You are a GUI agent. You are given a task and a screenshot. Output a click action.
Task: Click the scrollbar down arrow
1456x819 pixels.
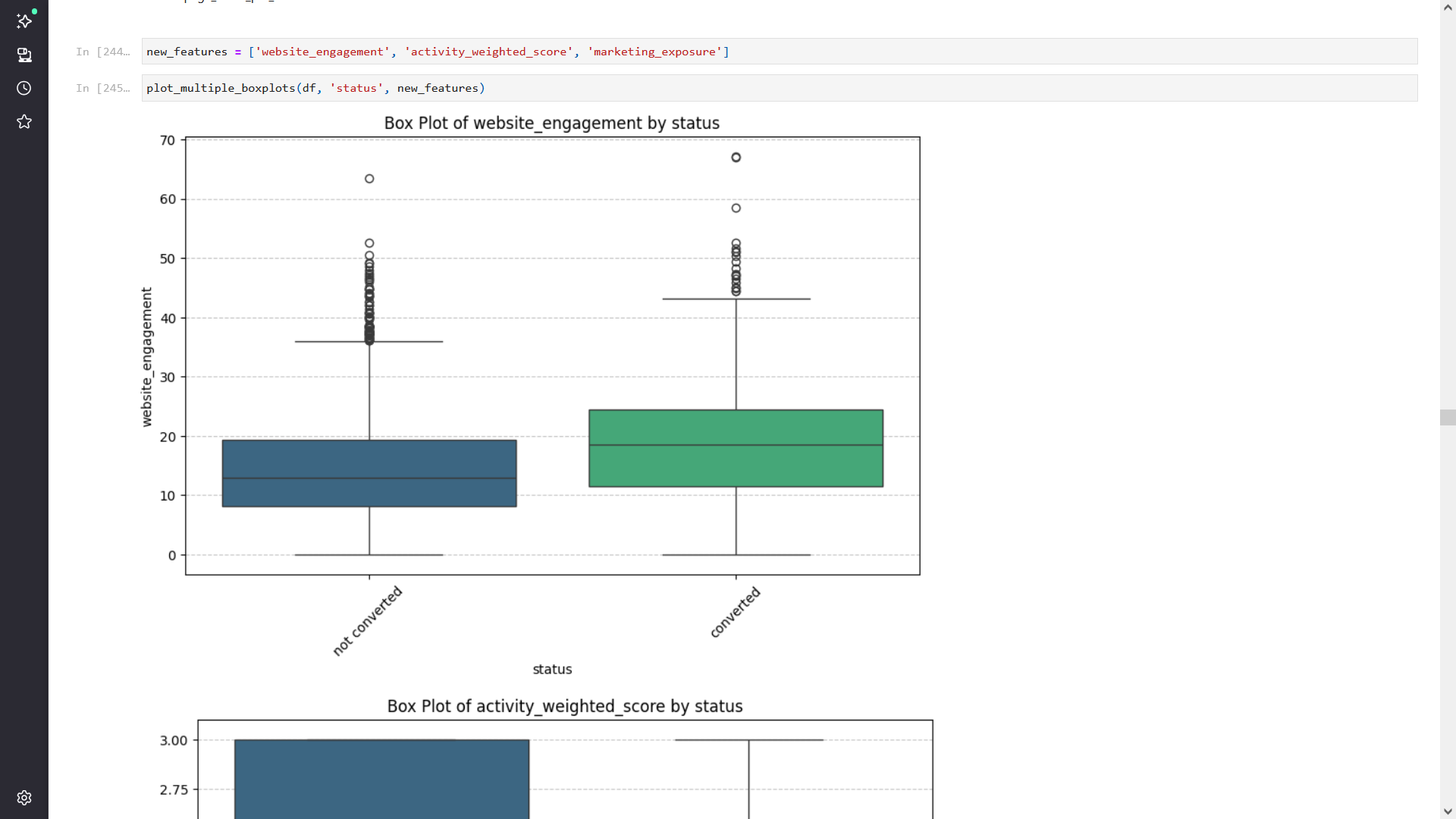[1447, 811]
